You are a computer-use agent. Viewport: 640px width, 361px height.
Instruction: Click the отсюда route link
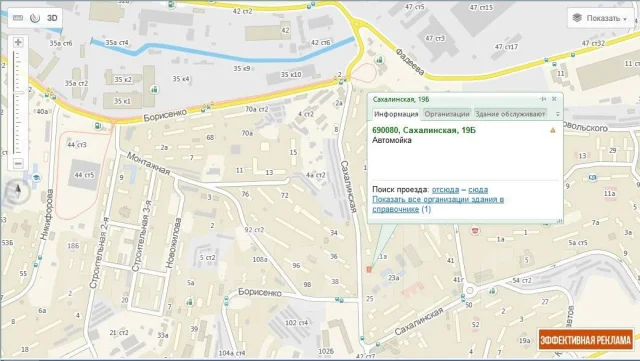(445, 189)
